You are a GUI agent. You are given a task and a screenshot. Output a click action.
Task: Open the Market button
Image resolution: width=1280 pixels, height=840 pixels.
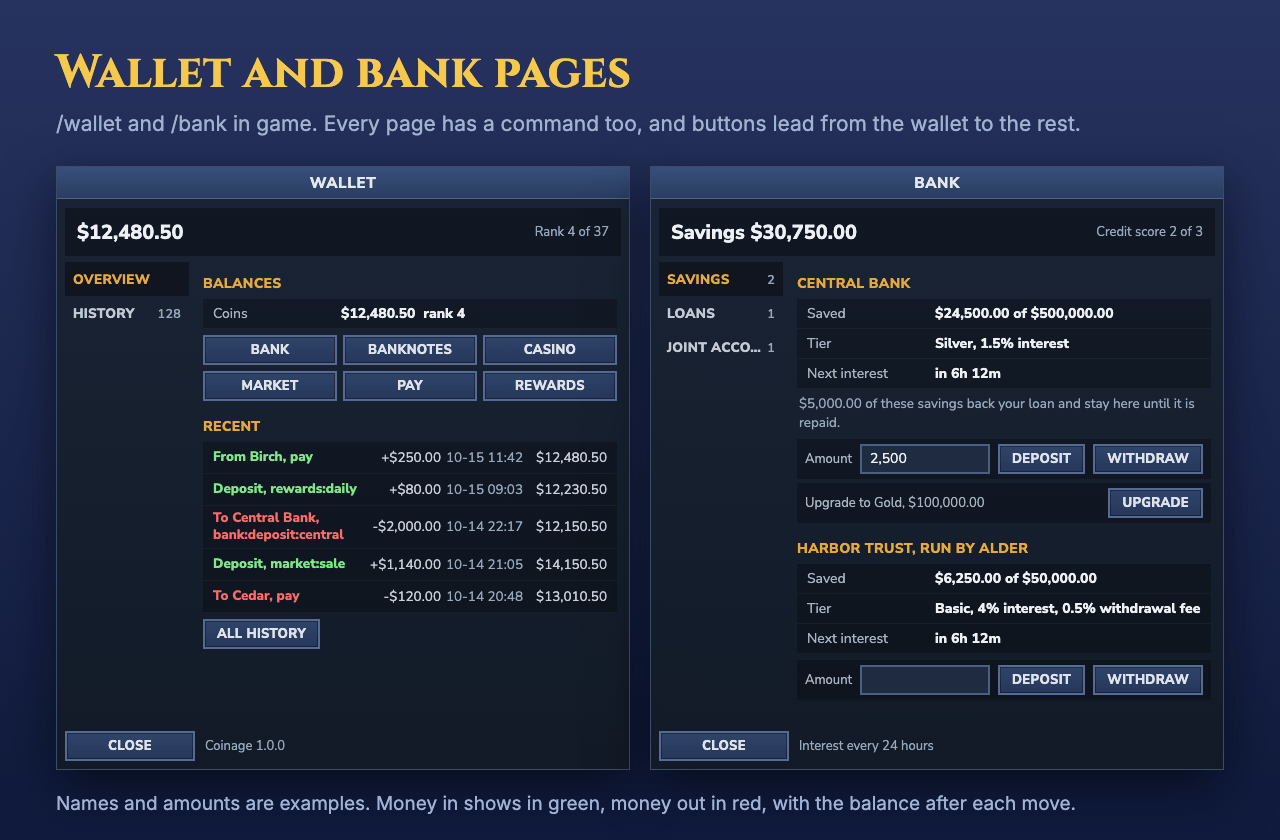pyautogui.click(x=270, y=386)
